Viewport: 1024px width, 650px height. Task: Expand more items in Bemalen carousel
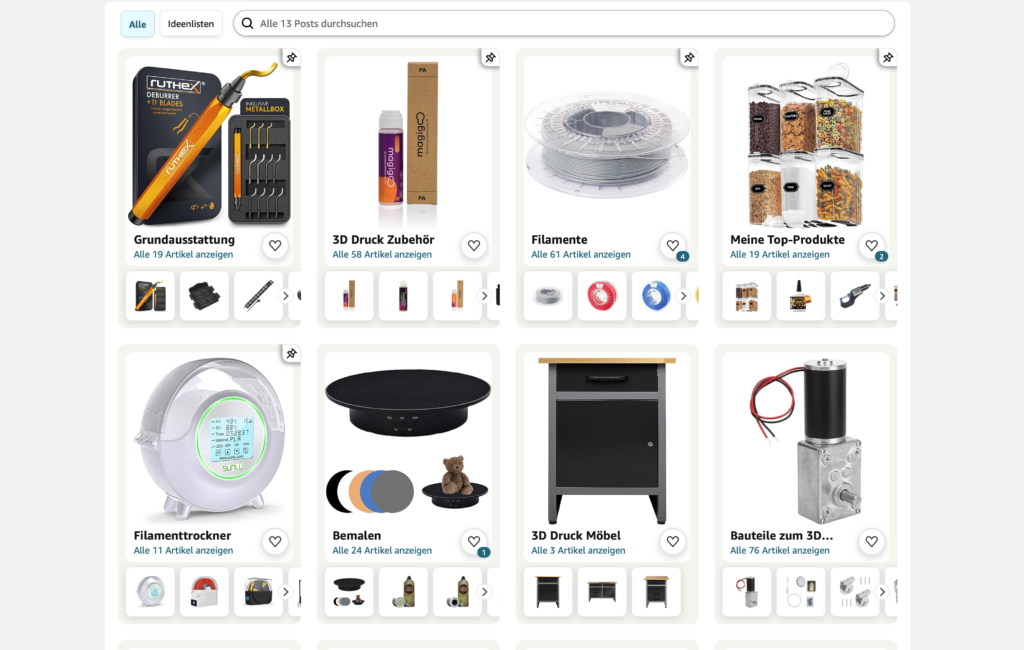[484, 592]
